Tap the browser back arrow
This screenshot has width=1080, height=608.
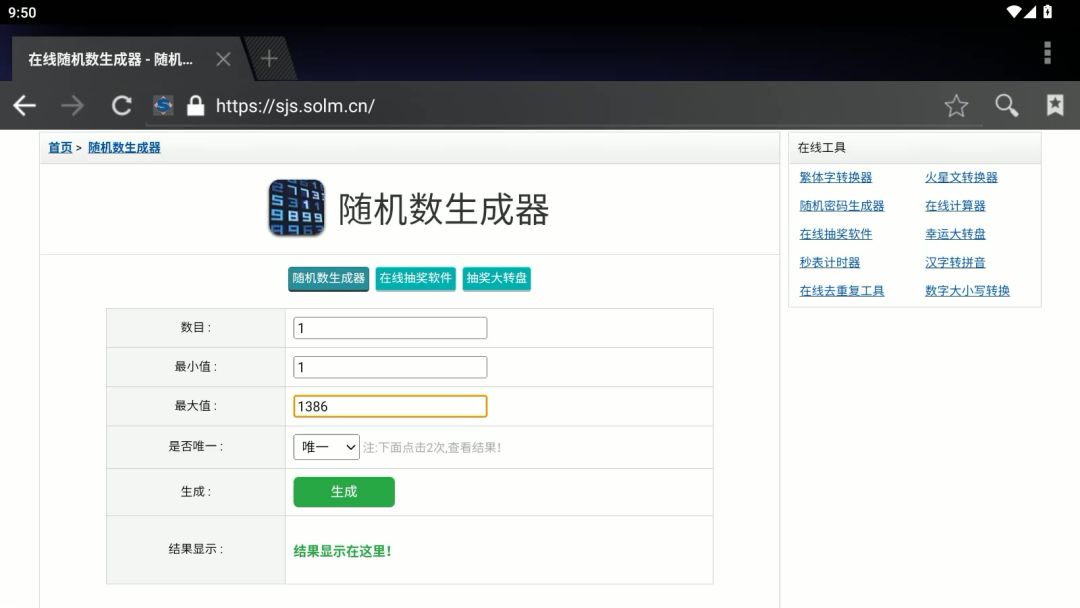[x=24, y=106]
